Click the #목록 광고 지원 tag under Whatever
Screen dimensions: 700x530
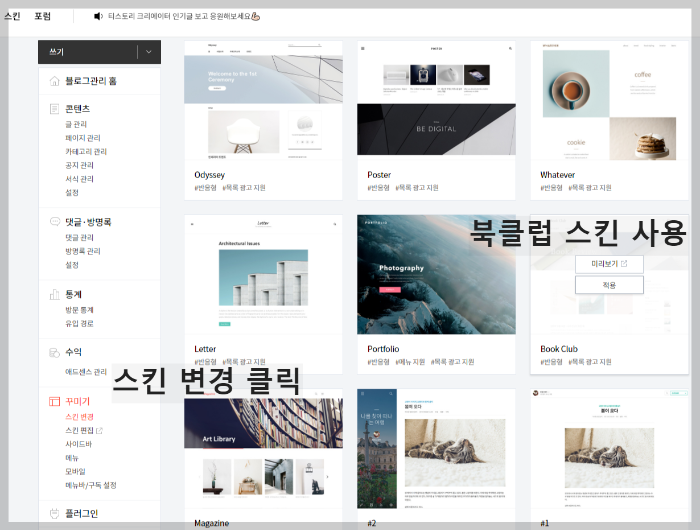[x=590, y=188]
